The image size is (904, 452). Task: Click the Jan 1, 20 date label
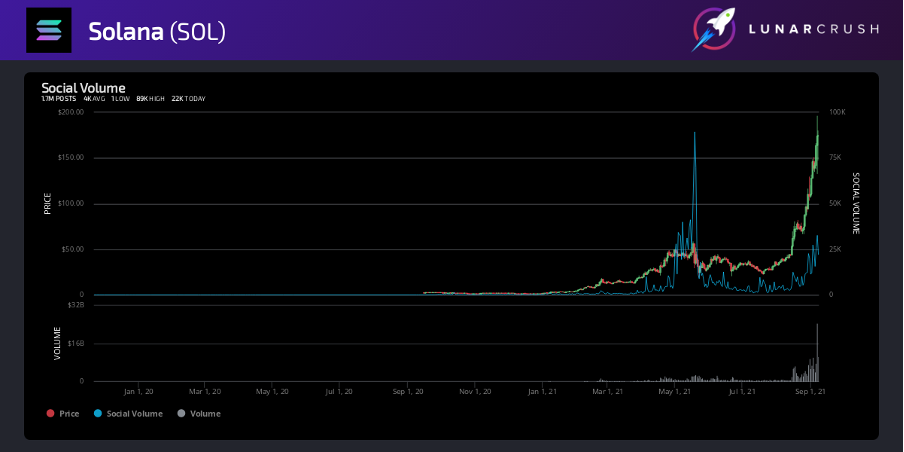138,392
